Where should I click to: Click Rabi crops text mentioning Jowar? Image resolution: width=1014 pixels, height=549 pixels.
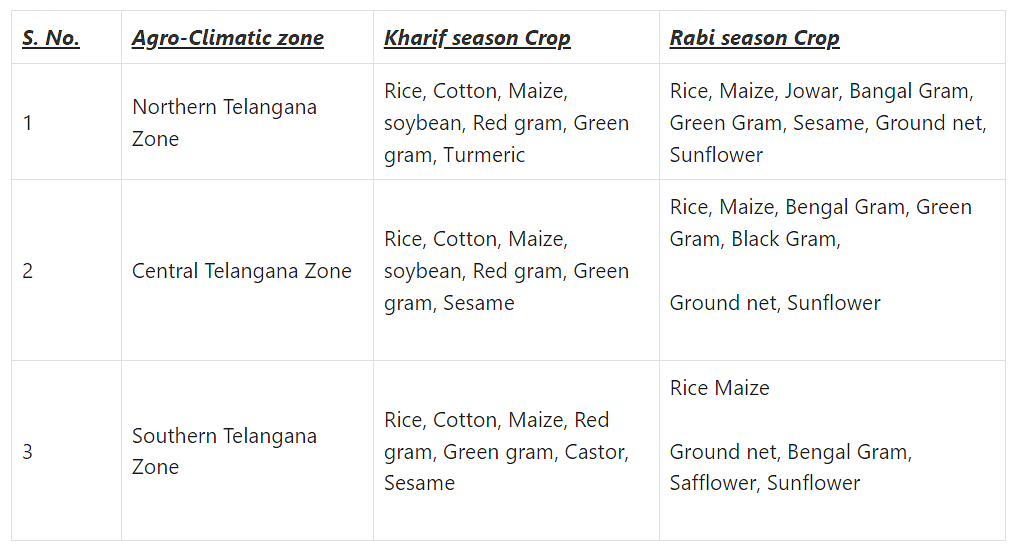828,123
